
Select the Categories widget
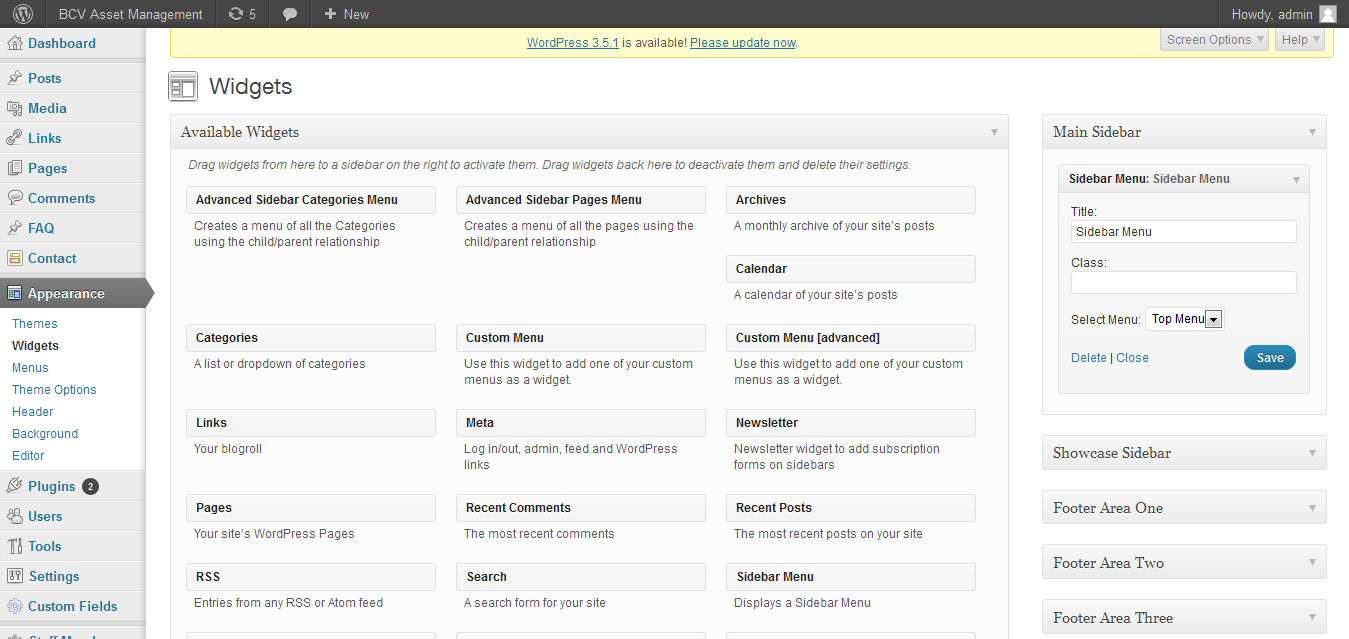[311, 338]
